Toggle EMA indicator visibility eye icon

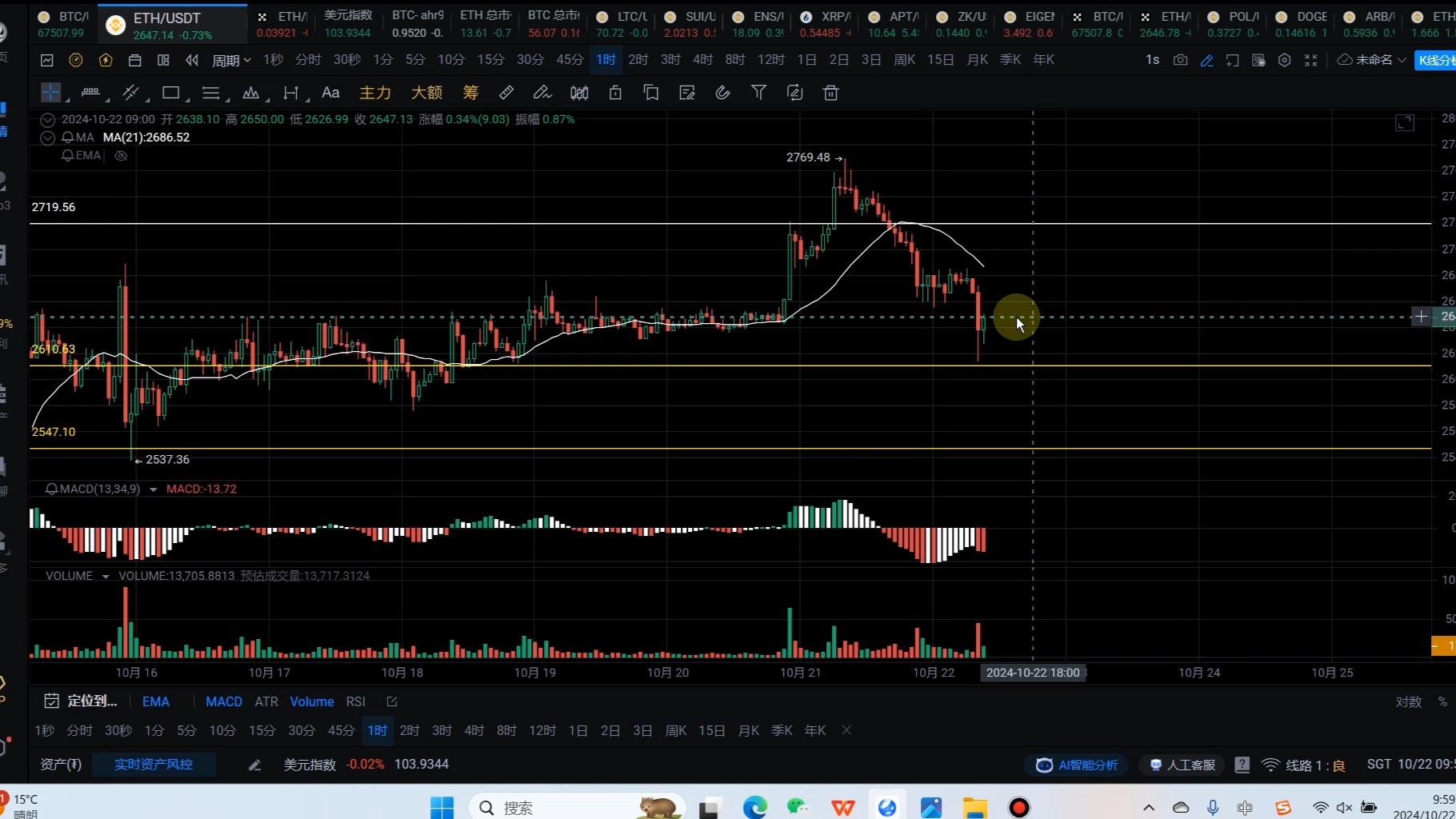[x=121, y=156]
